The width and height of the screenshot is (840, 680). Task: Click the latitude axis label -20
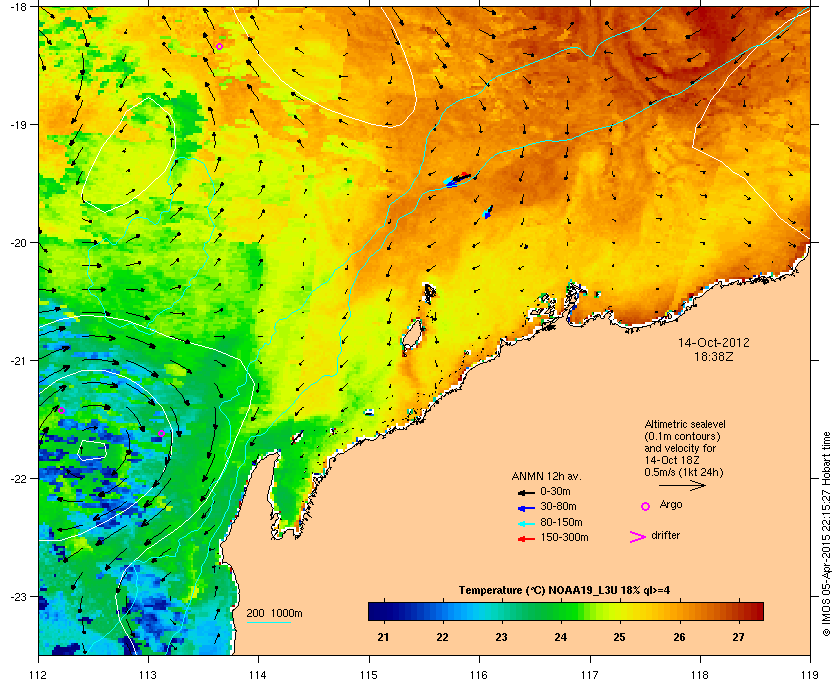[x=18, y=242]
